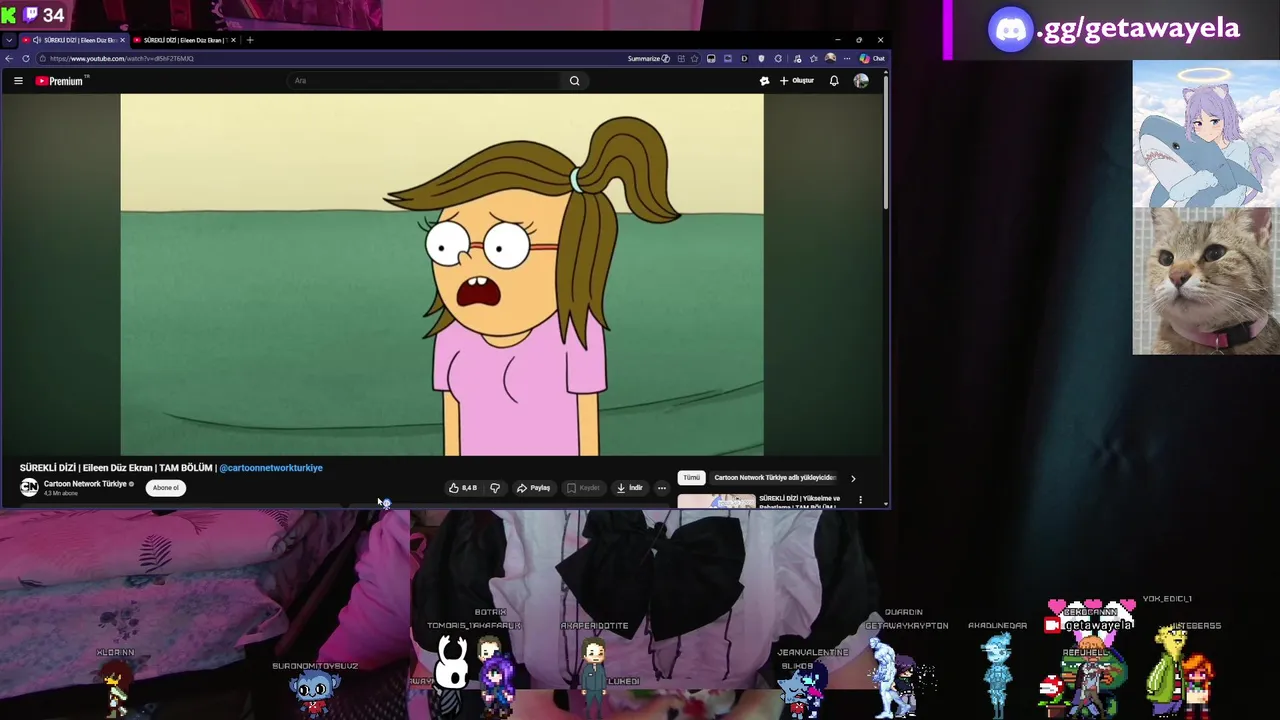Open the browser three-dot menu
Image resolution: width=1280 pixels, height=720 pixels.
pos(847,58)
